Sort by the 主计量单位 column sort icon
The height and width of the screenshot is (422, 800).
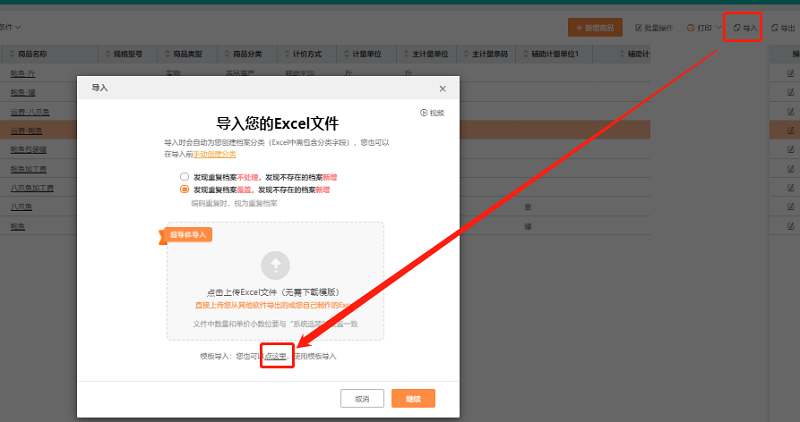point(406,54)
